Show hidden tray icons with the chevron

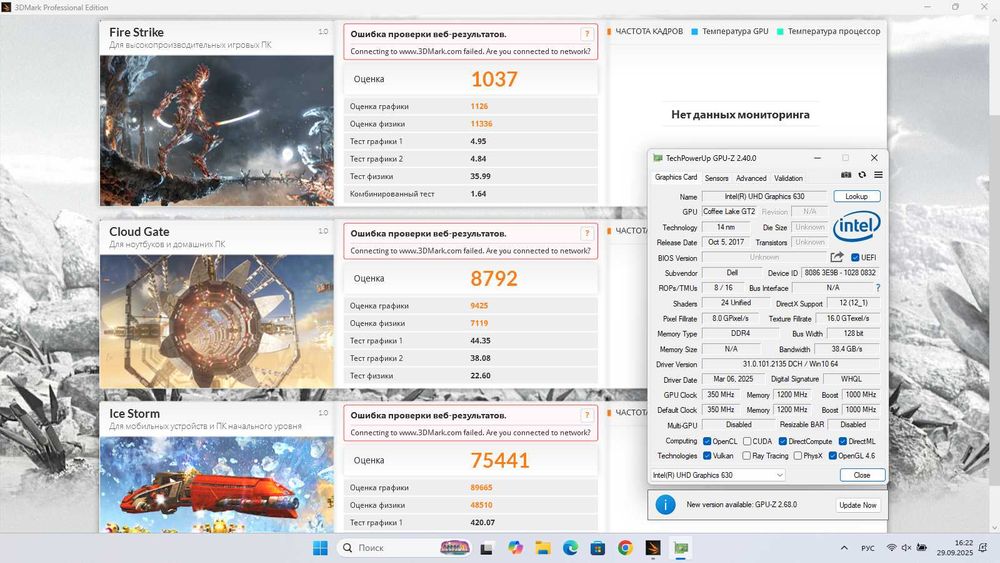pos(844,548)
